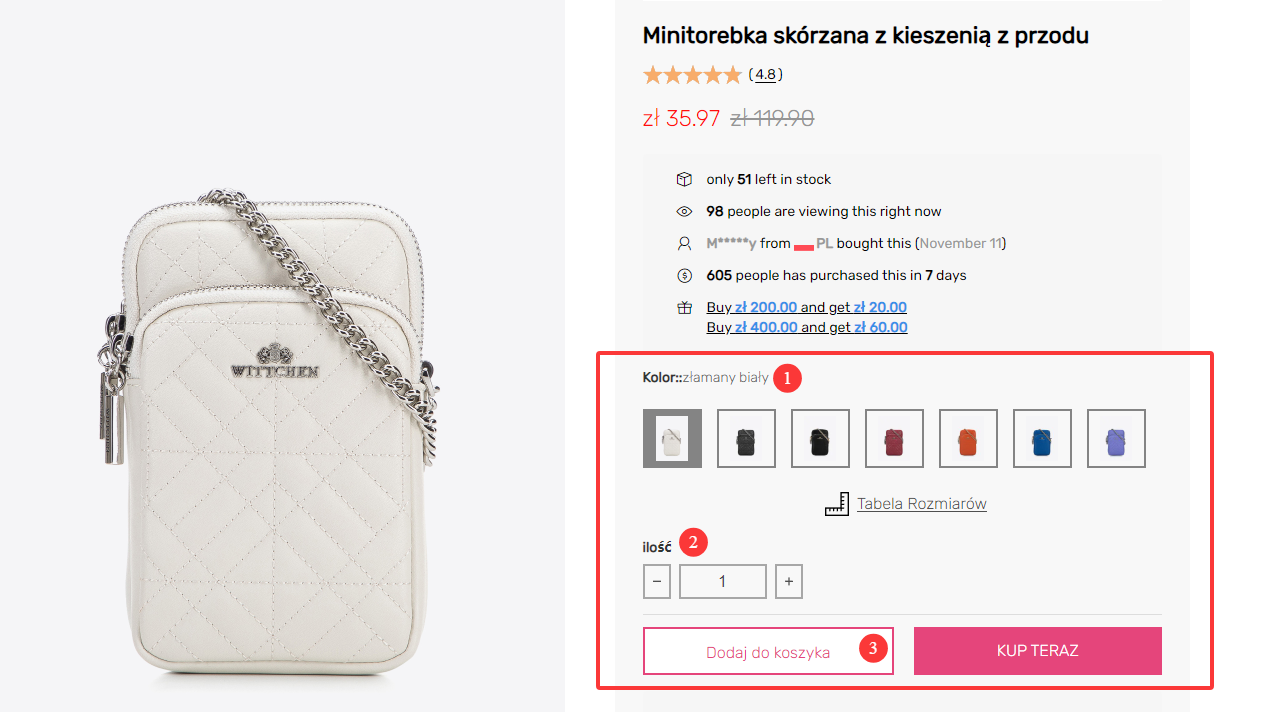1274x712 pixels.
Task: Select the white bag color swatch
Action: (x=672, y=438)
